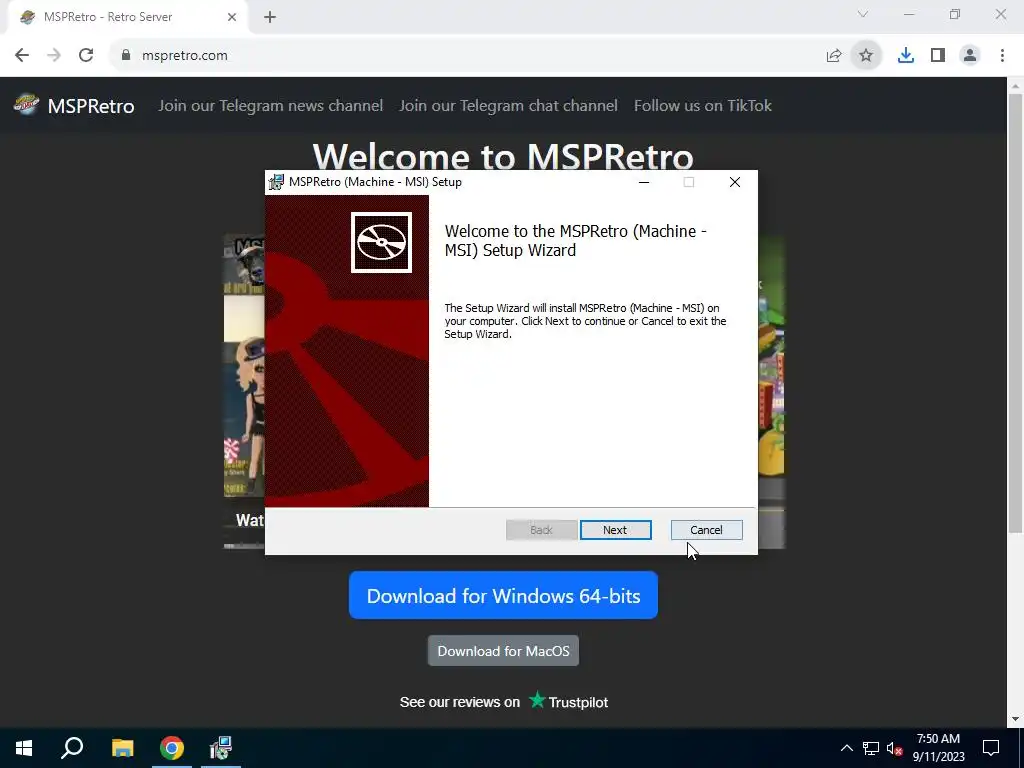Open Join our Telegram news channel link
This screenshot has height=768, width=1024.
(270, 106)
